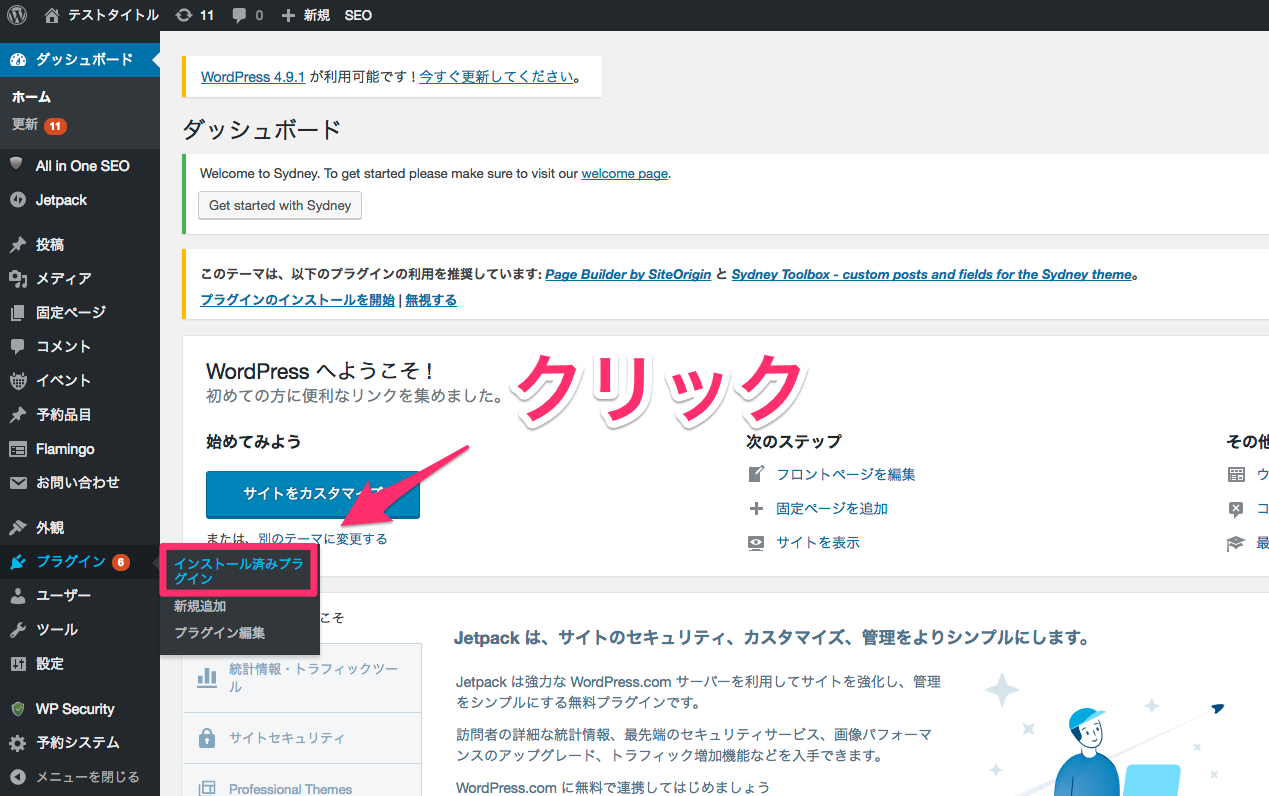The width and height of the screenshot is (1269, 796).
Task: Click the bar chart icon of 統計情報
Action: pos(207,678)
